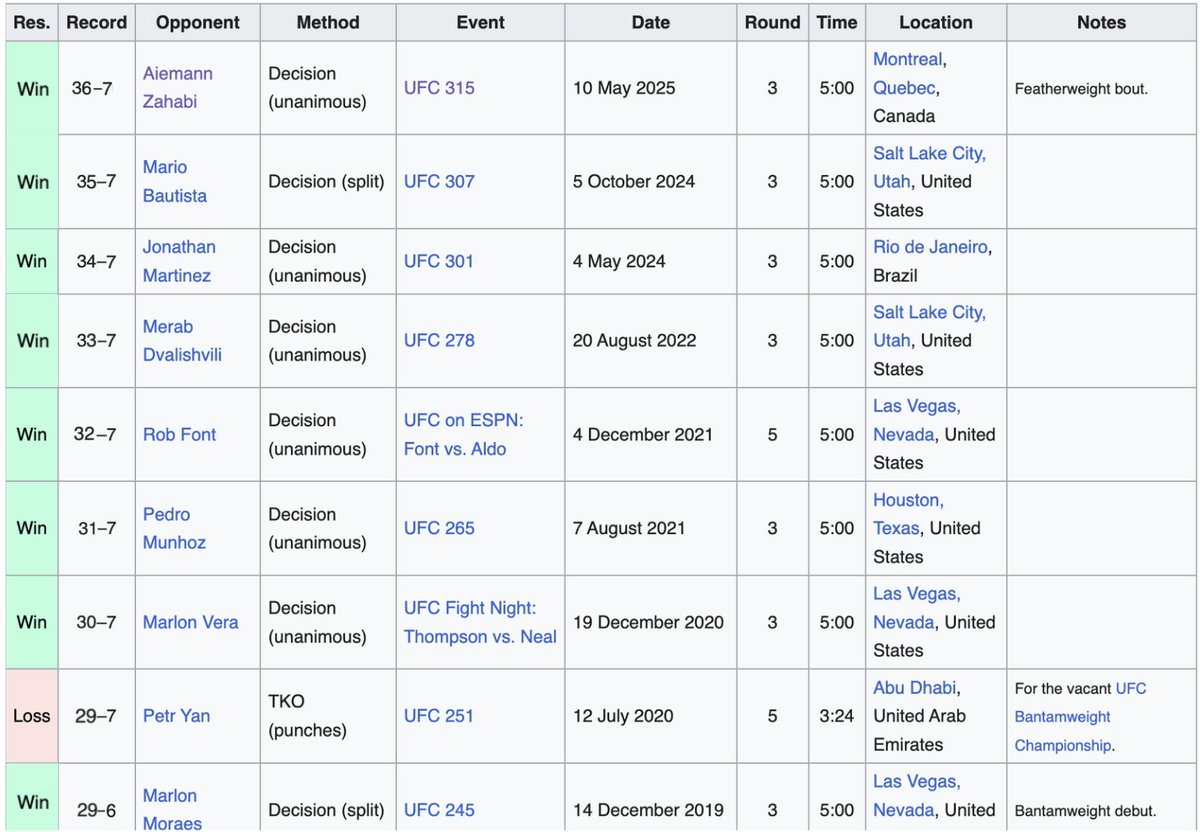Follow the UFC 265 event link
Image resolution: width=1200 pixels, height=832 pixels.
click(439, 528)
